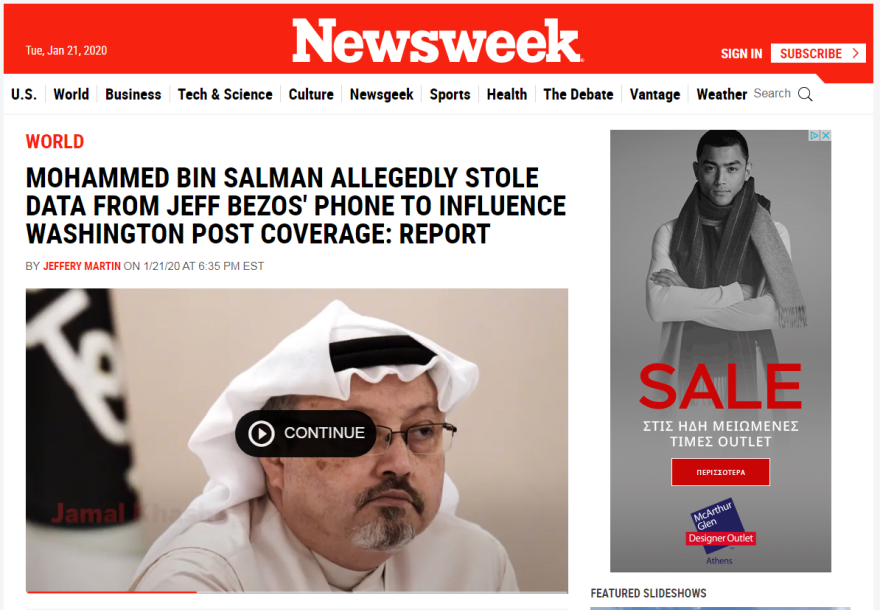
Task: Click the red WORLD category label
Action: coord(55,141)
